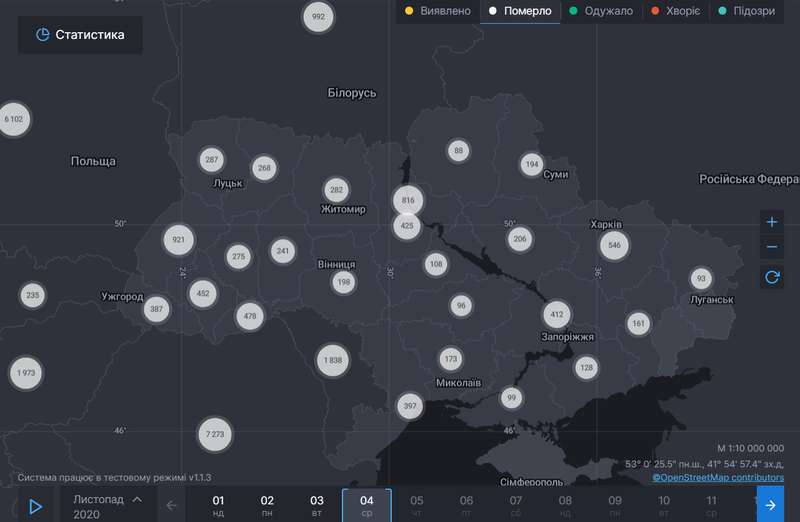Screen dimensions: 800x522
Task: Go to next dates with right arrow
Action: (x=770, y=505)
